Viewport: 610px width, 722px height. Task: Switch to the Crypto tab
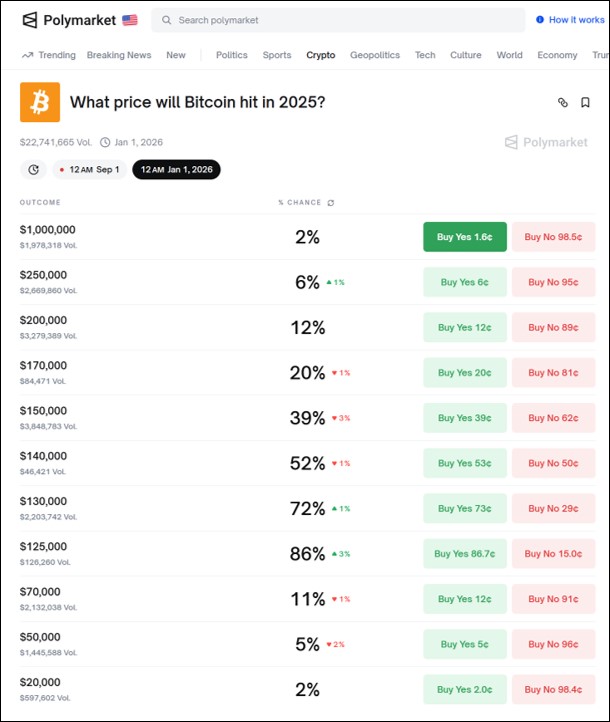(x=320, y=56)
